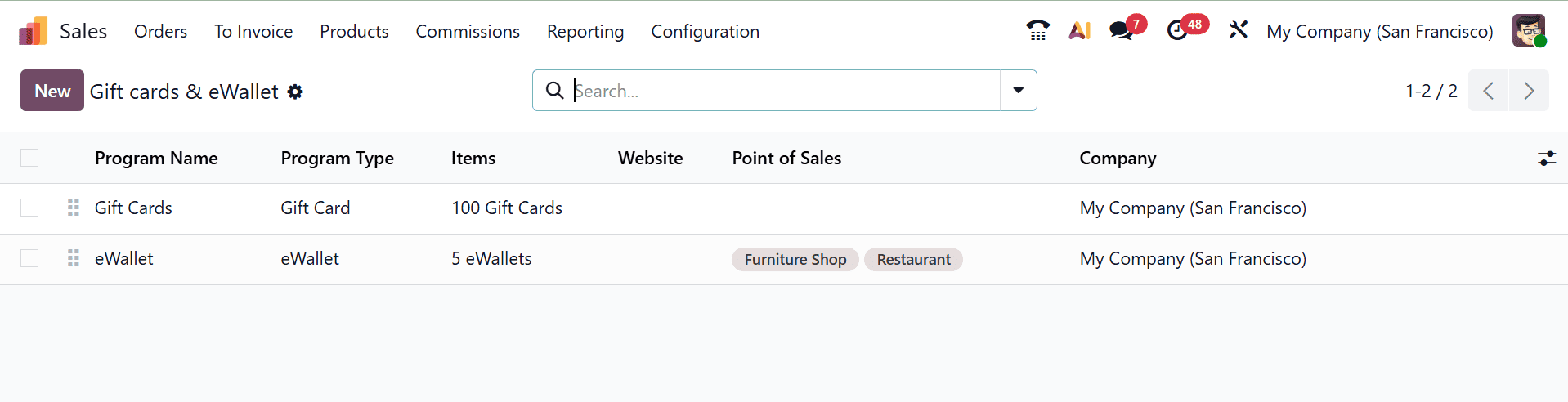Open the Reporting menu

click(585, 31)
